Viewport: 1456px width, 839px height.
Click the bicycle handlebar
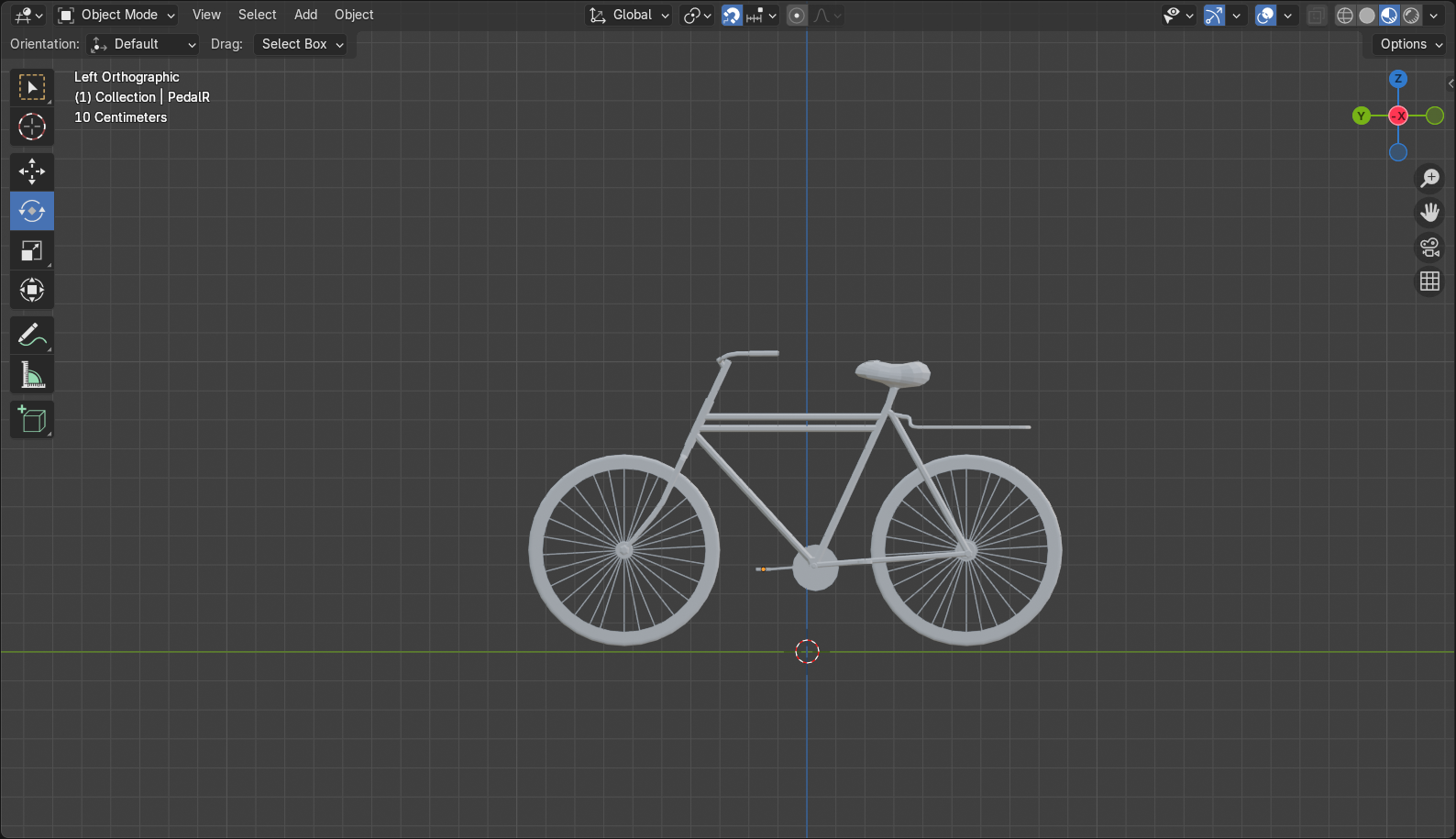point(749,355)
